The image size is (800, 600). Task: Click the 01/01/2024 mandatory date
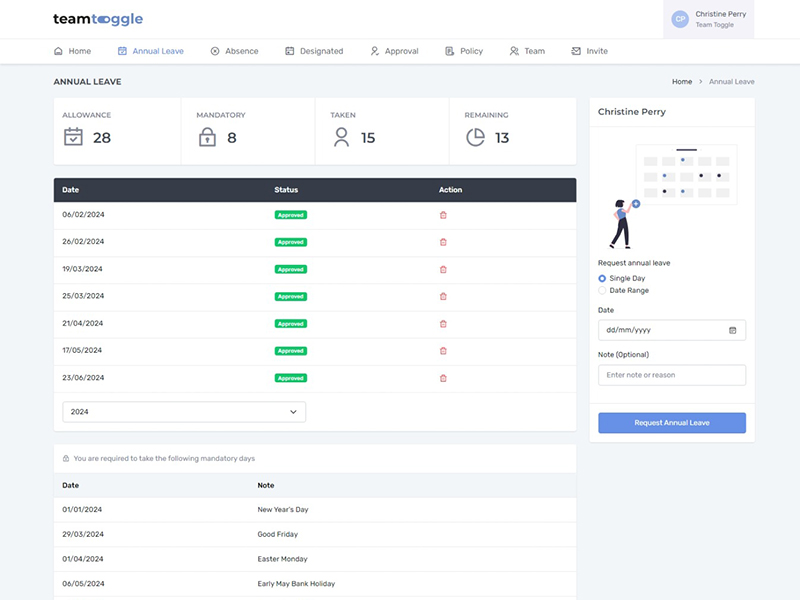point(82,510)
